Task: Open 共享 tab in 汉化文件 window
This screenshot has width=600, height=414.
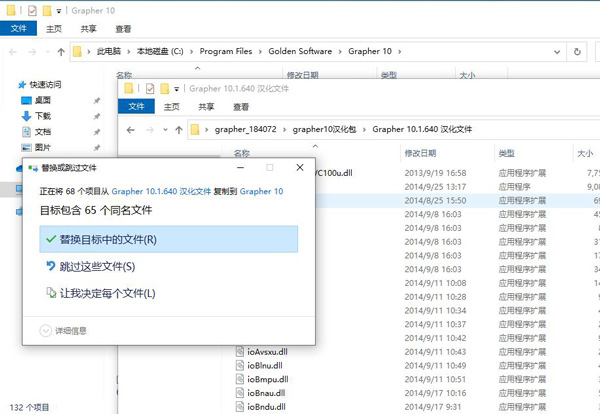Action: point(206,107)
